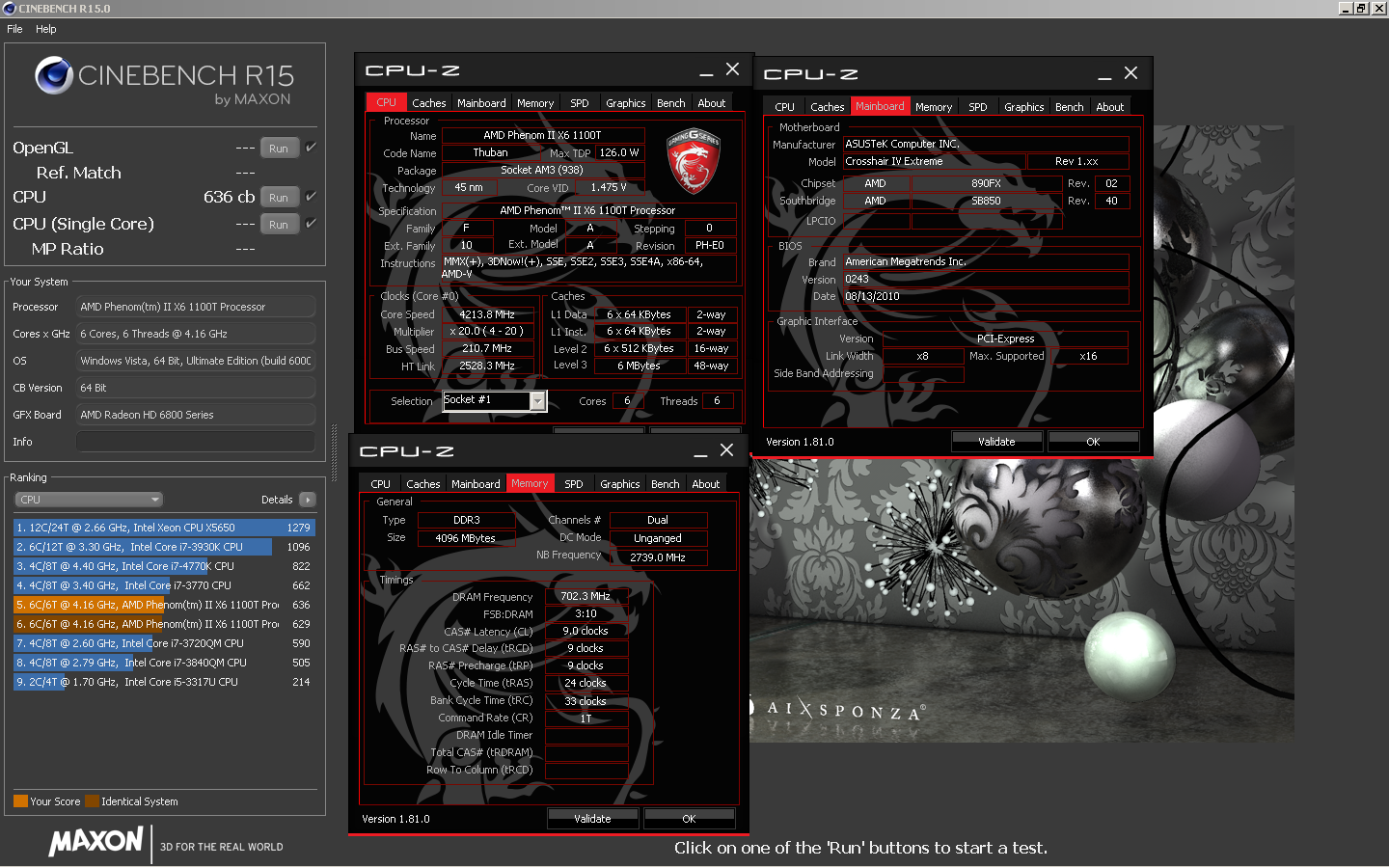The width and height of the screenshot is (1389, 868).
Task: Close the CPU-Z Mainboard window
Action: pos(1131,73)
